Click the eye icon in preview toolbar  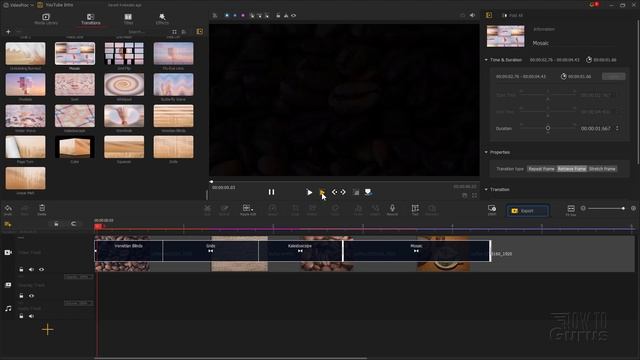click(x=293, y=16)
